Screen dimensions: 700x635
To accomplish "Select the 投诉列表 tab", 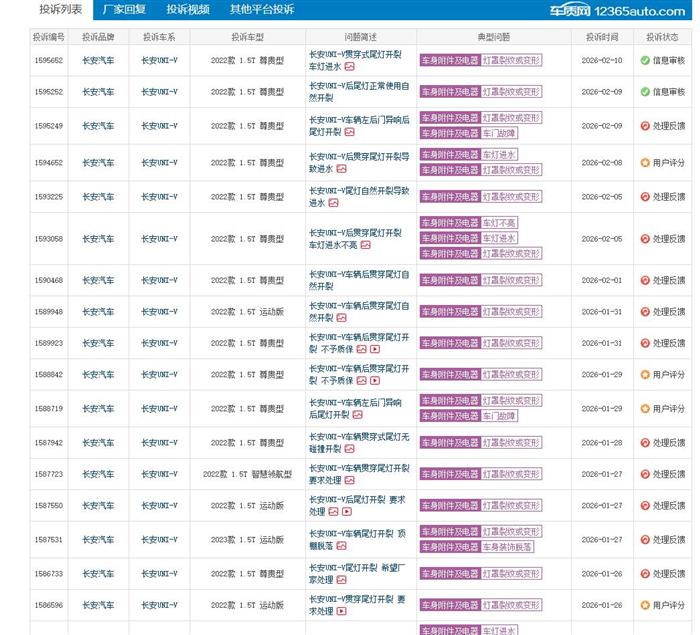I will (x=61, y=10).
